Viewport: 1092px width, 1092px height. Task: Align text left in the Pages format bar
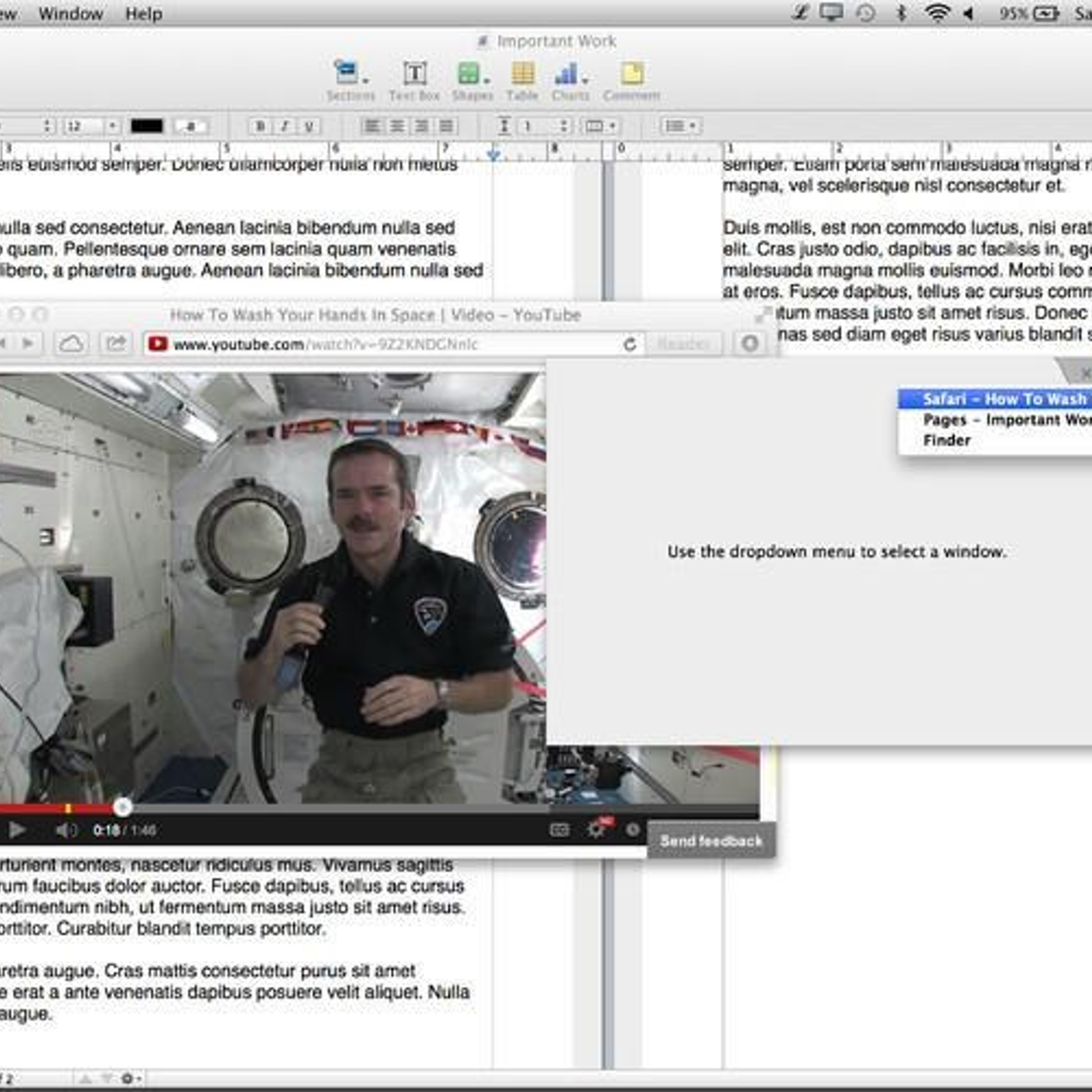tap(372, 126)
